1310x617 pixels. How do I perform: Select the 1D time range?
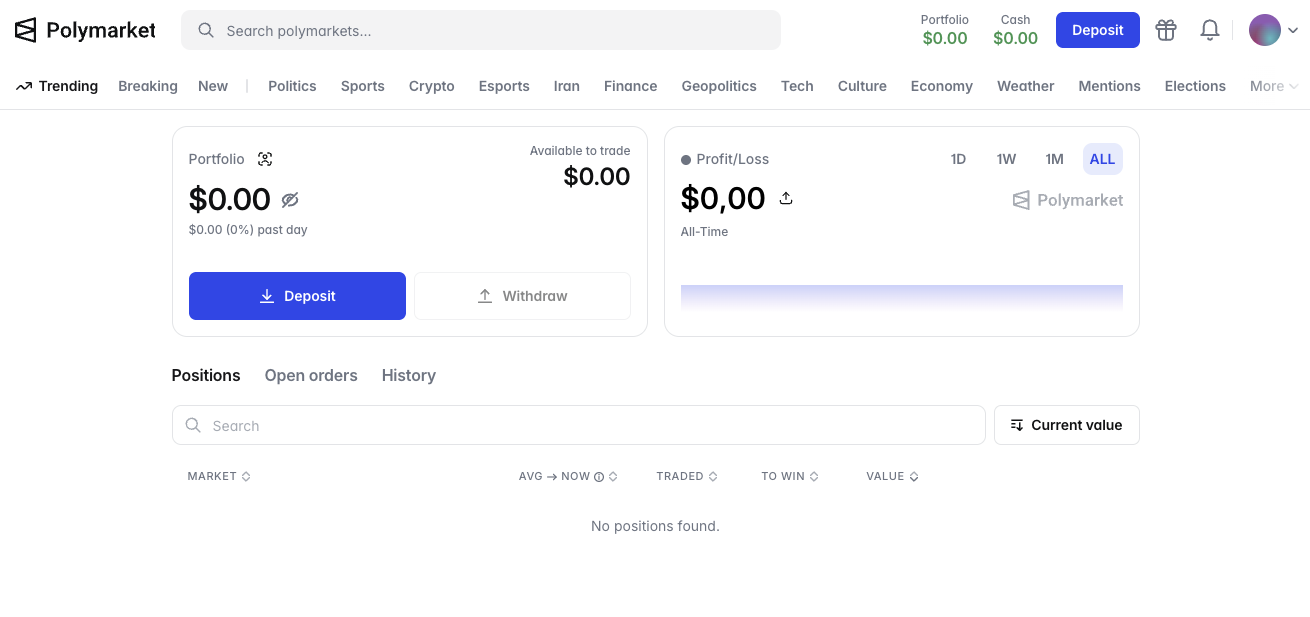point(958,159)
